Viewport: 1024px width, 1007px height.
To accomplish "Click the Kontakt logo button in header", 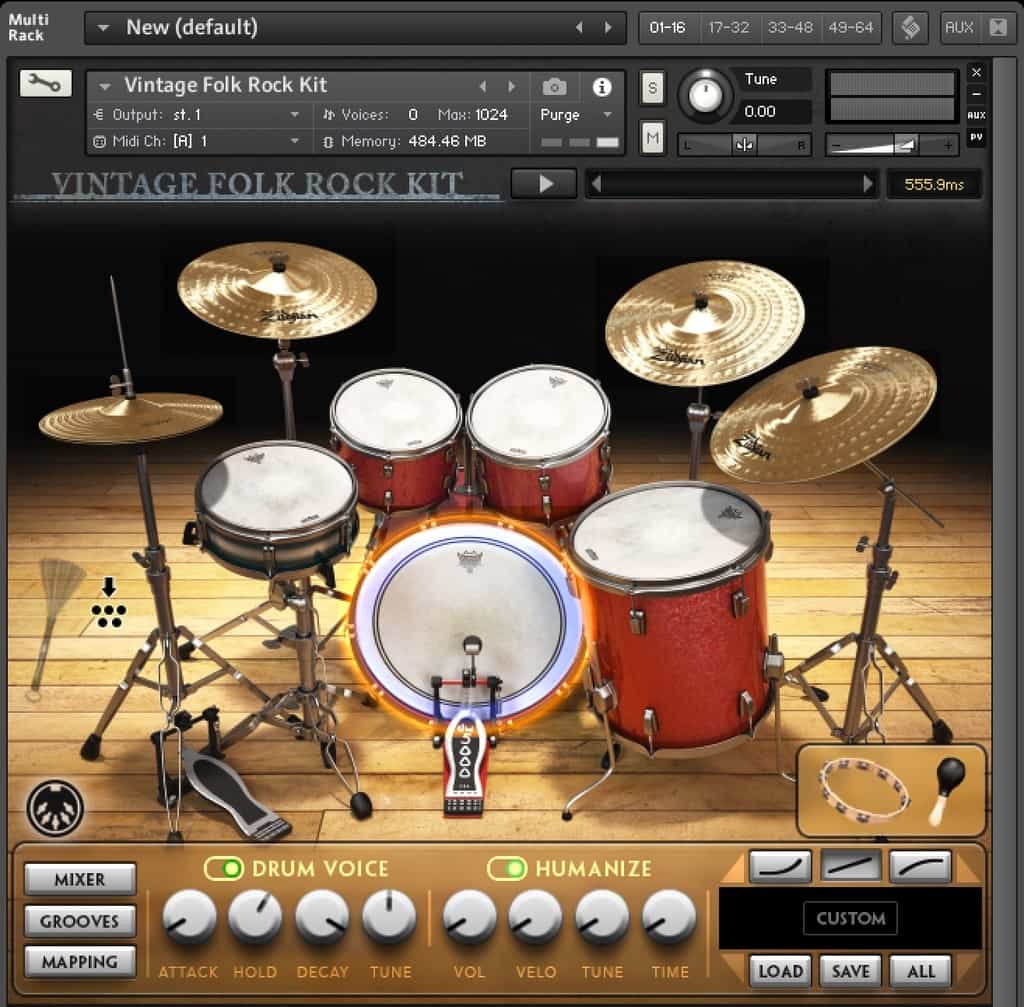I will click(x=910, y=28).
